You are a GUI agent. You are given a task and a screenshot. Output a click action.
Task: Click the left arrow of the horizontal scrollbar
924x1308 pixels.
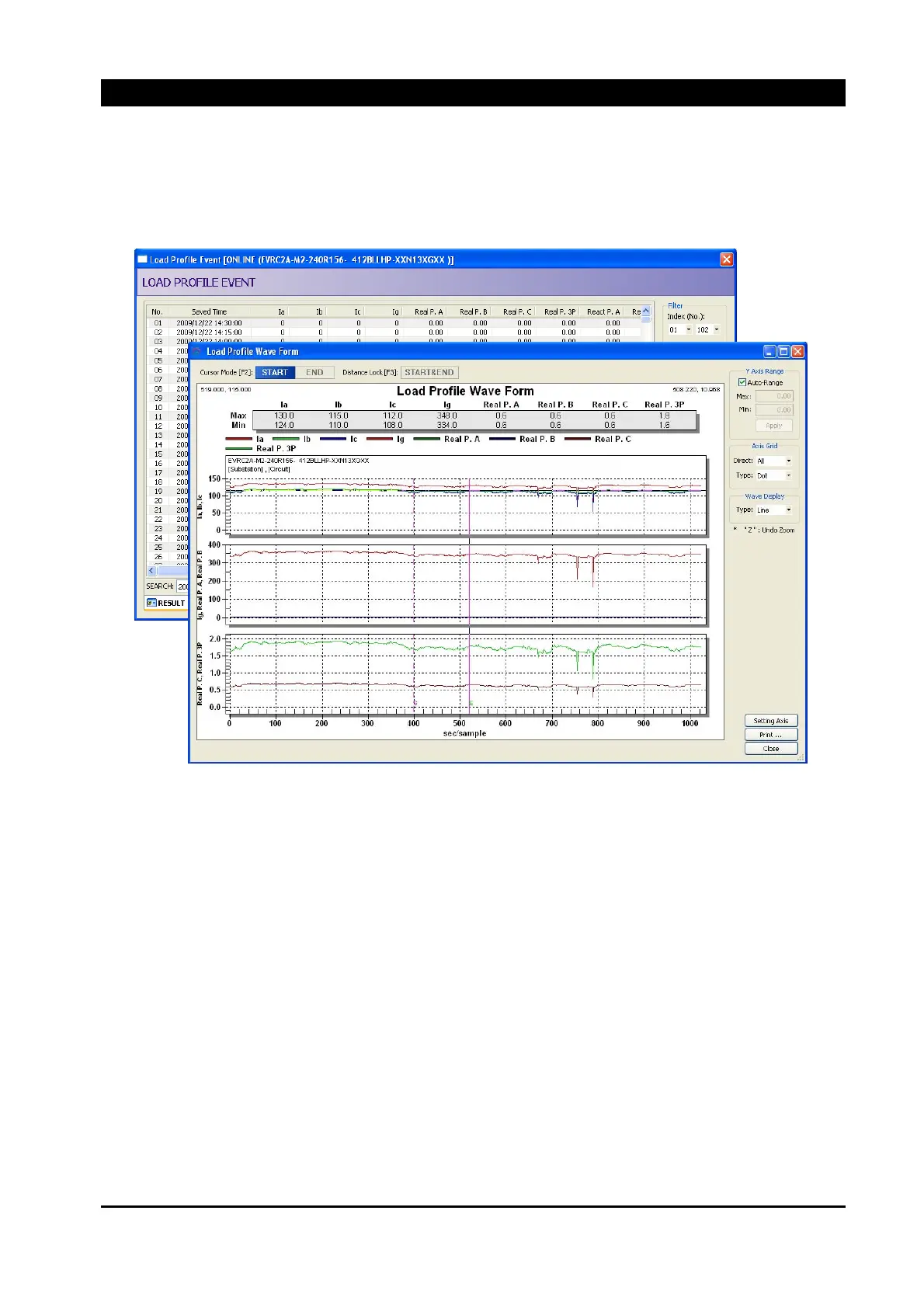tap(151, 571)
